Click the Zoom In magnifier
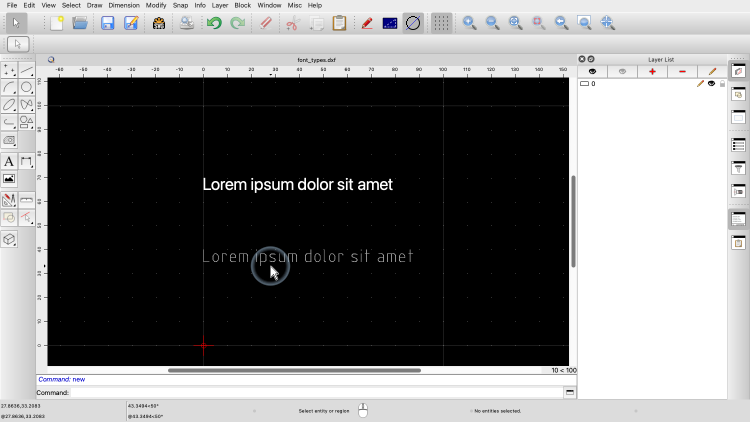750x422 pixels. pos(469,23)
